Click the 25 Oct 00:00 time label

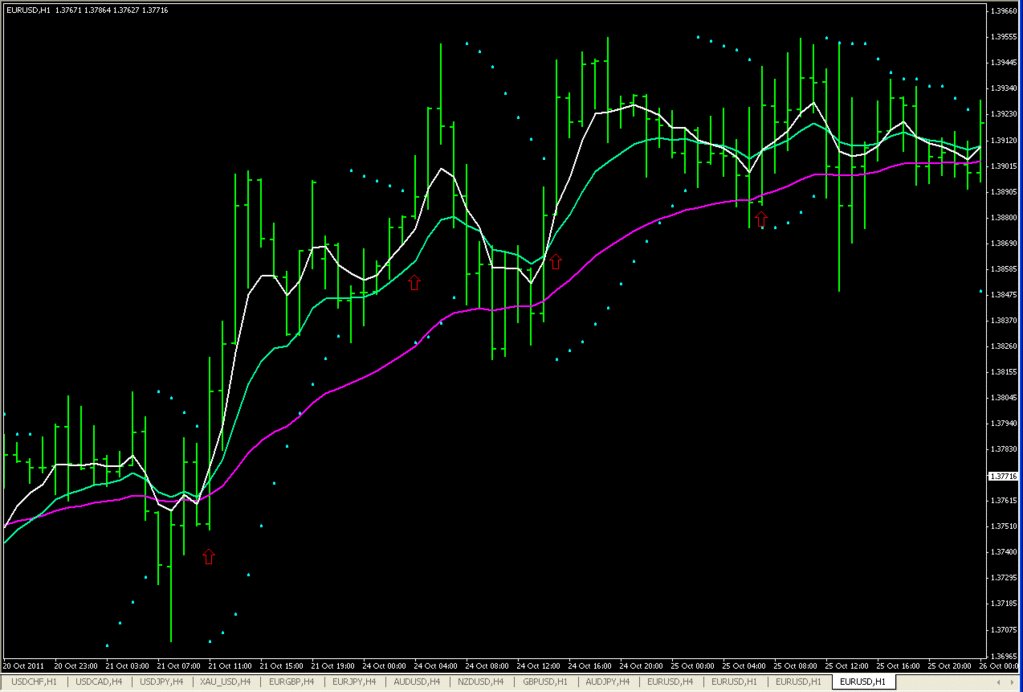tap(694, 667)
